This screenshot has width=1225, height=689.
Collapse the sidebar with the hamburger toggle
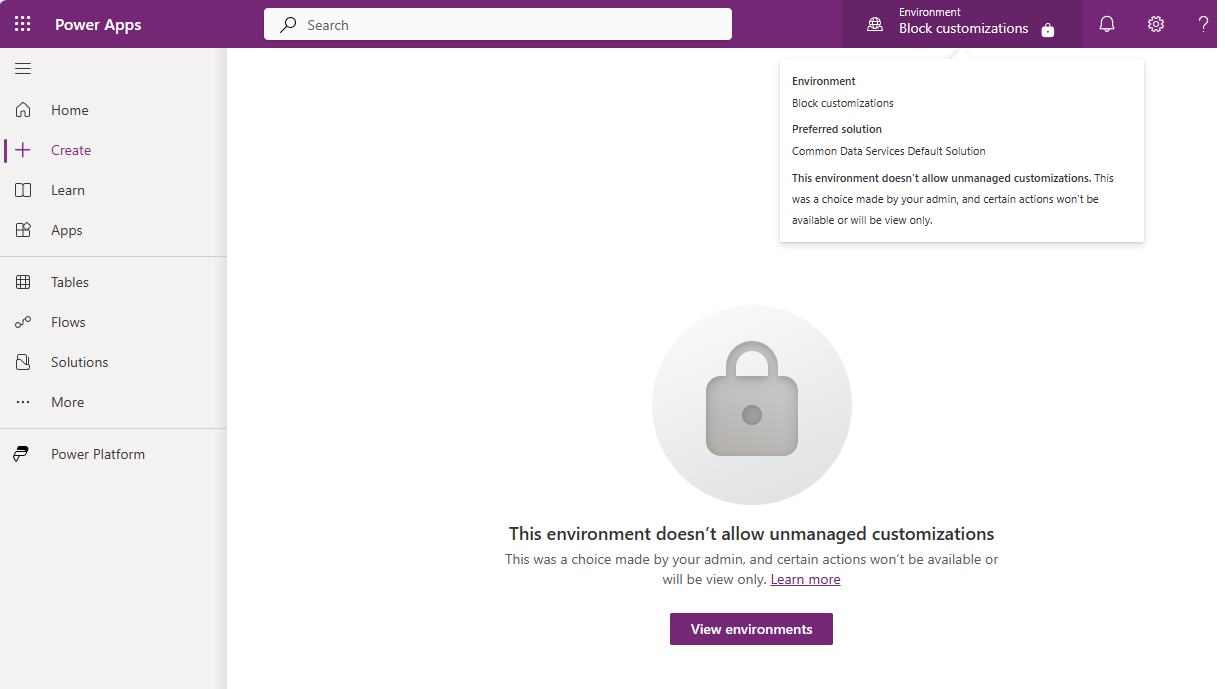click(22, 68)
